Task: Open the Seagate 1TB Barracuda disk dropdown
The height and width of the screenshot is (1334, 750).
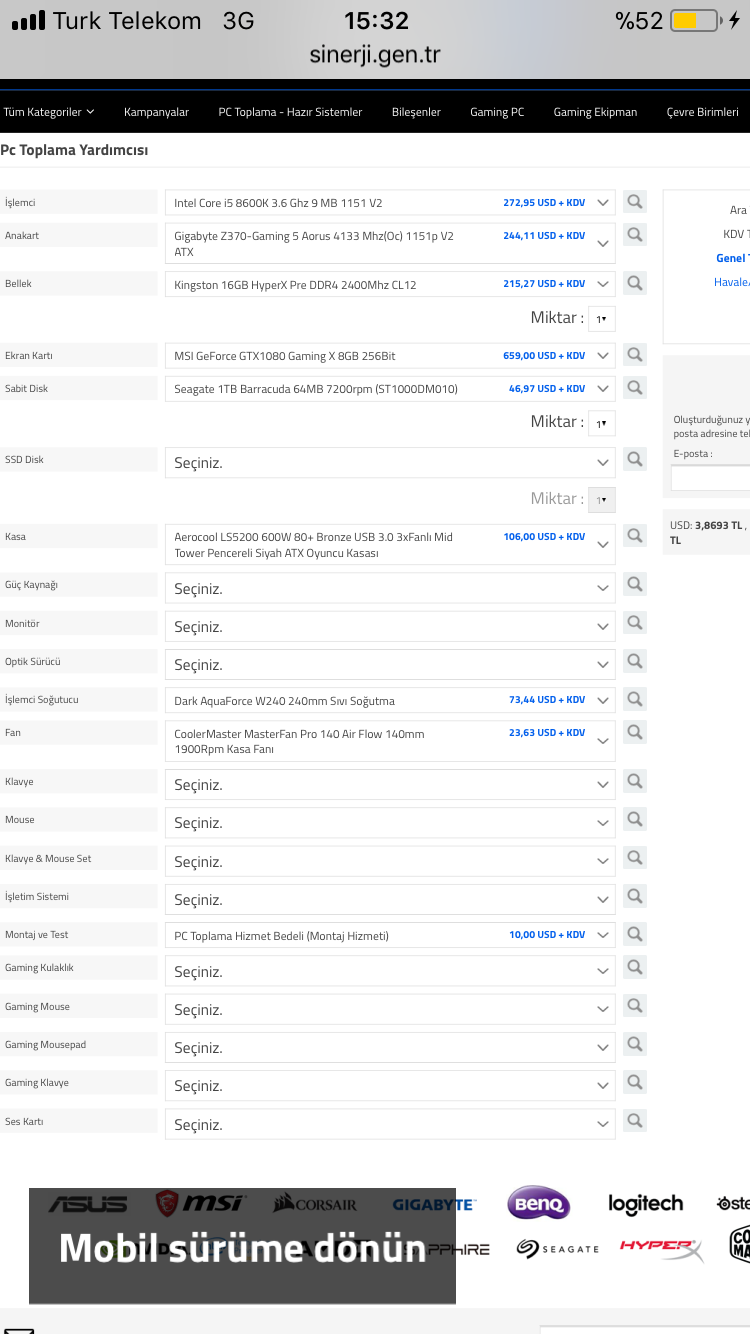Action: (390, 388)
